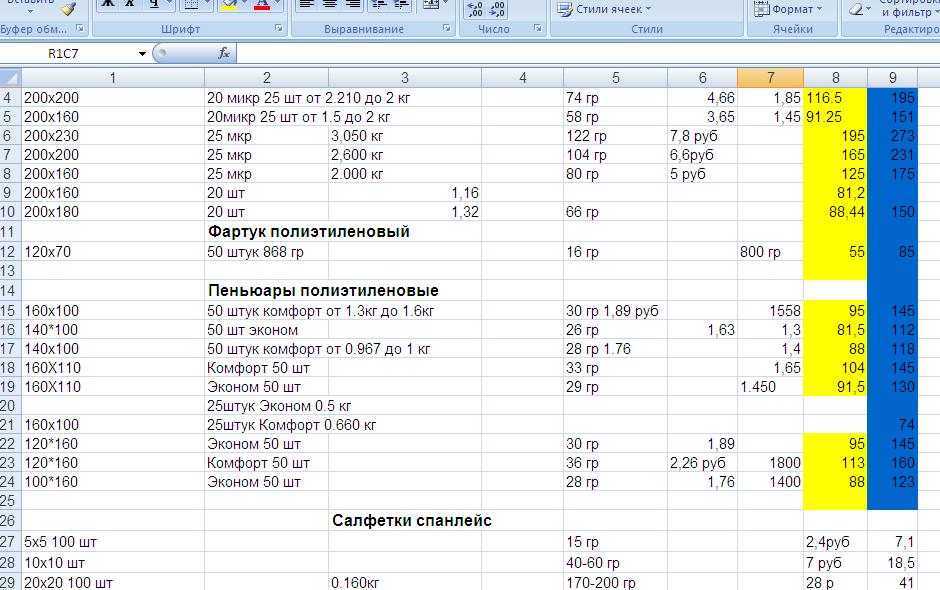
Task: Increase cell indent
Action: click(400, 5)
